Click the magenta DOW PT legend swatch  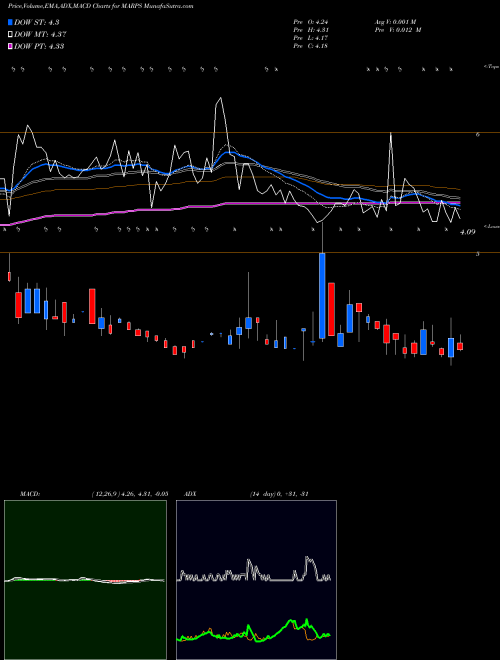[x=10, y=46]
